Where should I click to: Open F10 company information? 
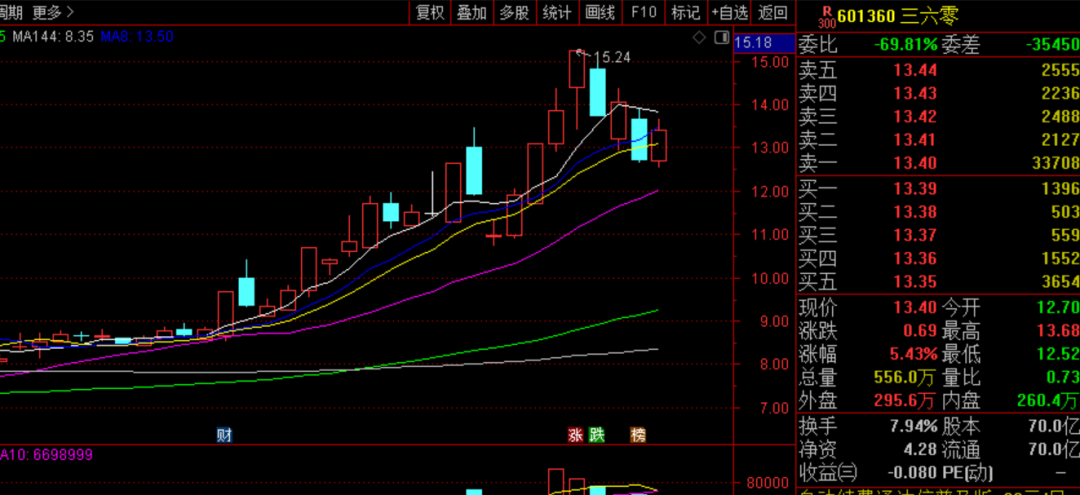pos(644,13)
